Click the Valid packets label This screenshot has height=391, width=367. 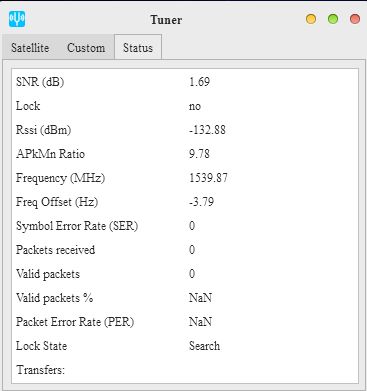click(48, 274)
